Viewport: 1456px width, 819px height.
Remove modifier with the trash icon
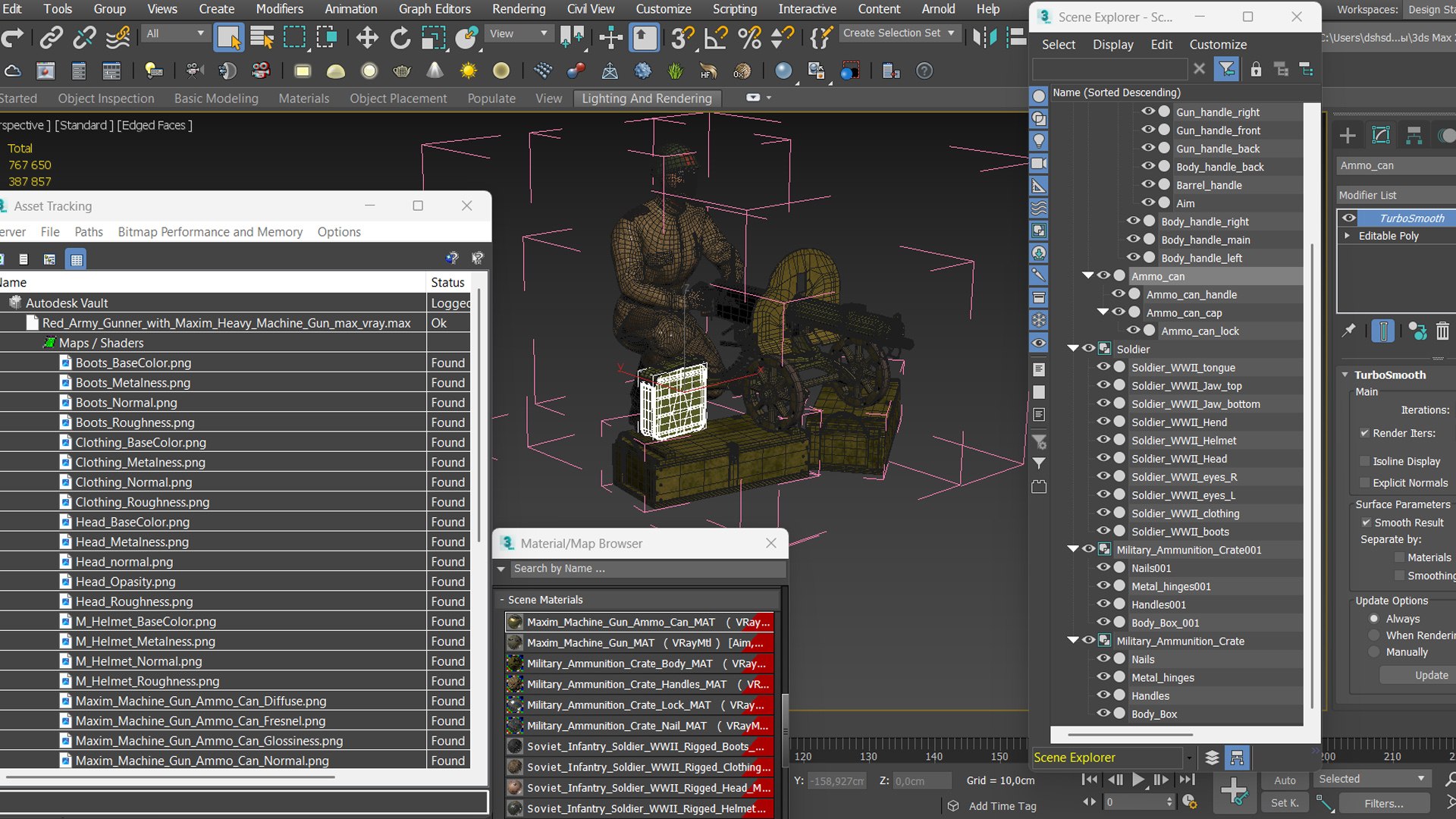(1442, 331)
